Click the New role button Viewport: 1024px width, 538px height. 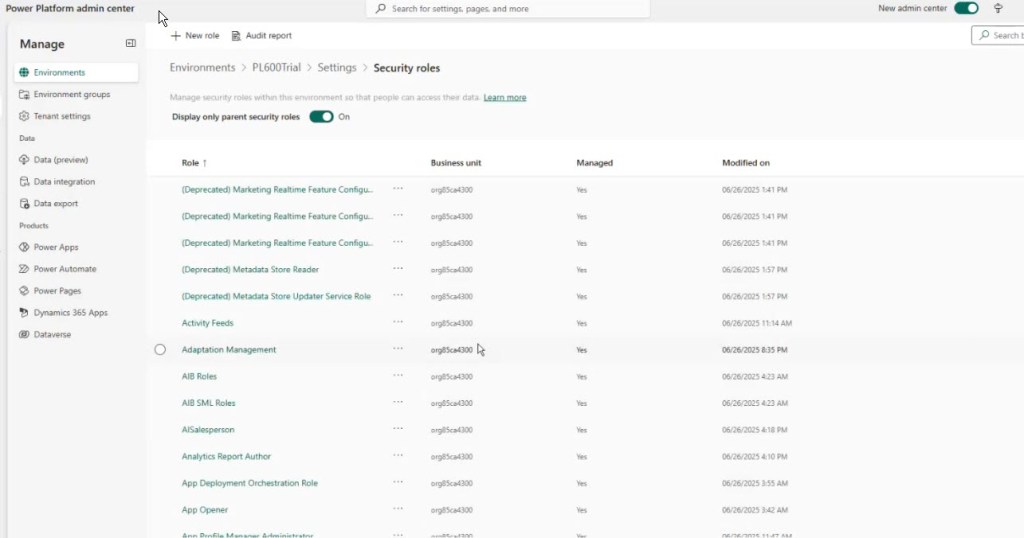point(195,36)
